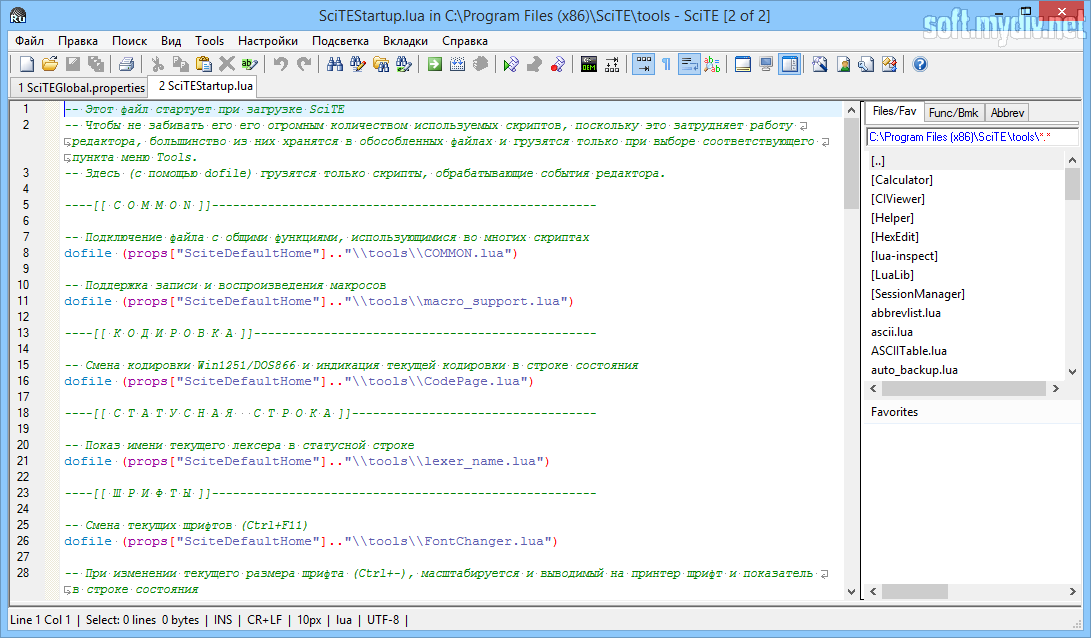Image resolution: width=1091 pixels, height=638 pixels.
Task: Click the Cut scissors icon
Action: tap(157, 65)
